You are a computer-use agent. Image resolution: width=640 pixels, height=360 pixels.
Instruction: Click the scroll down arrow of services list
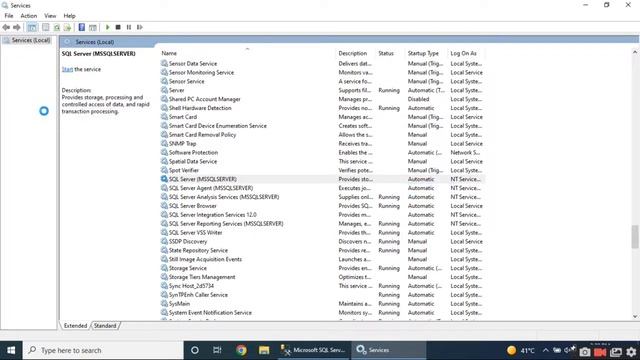click(635, 316)
